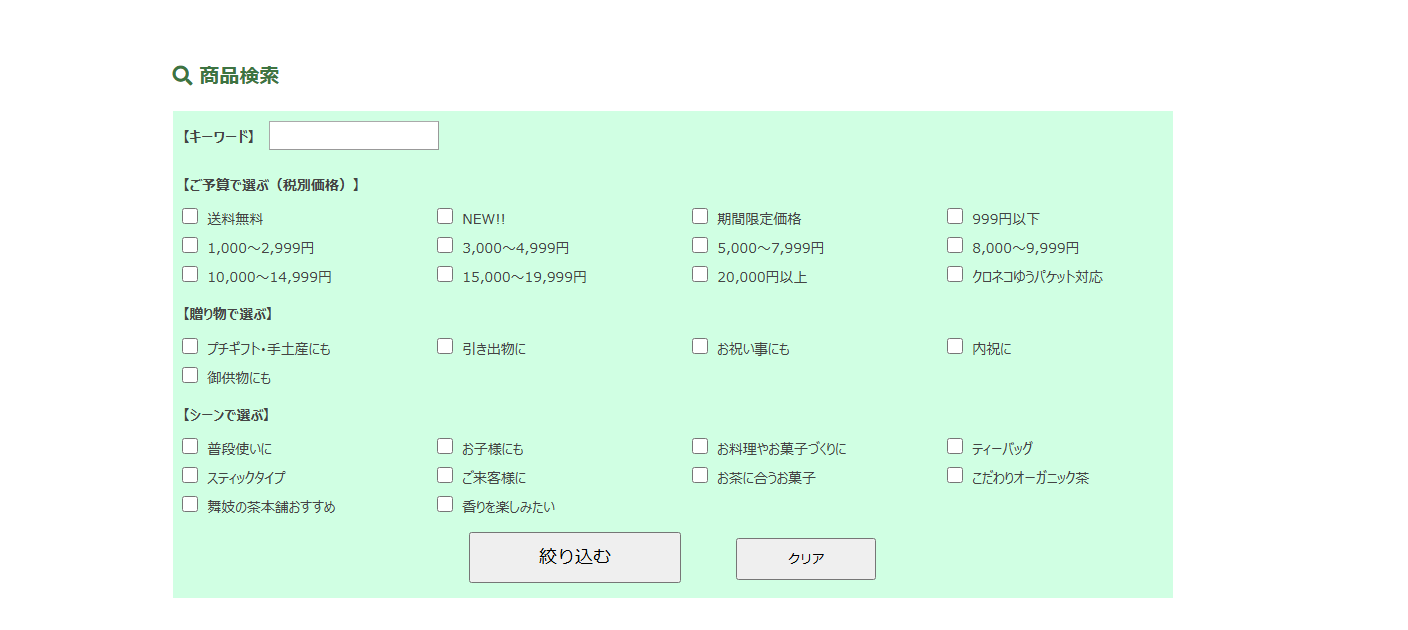The image size is (1408, 630).
Task: Check the 1,000～2,999円 price range
Action: (x=190, y=245)
